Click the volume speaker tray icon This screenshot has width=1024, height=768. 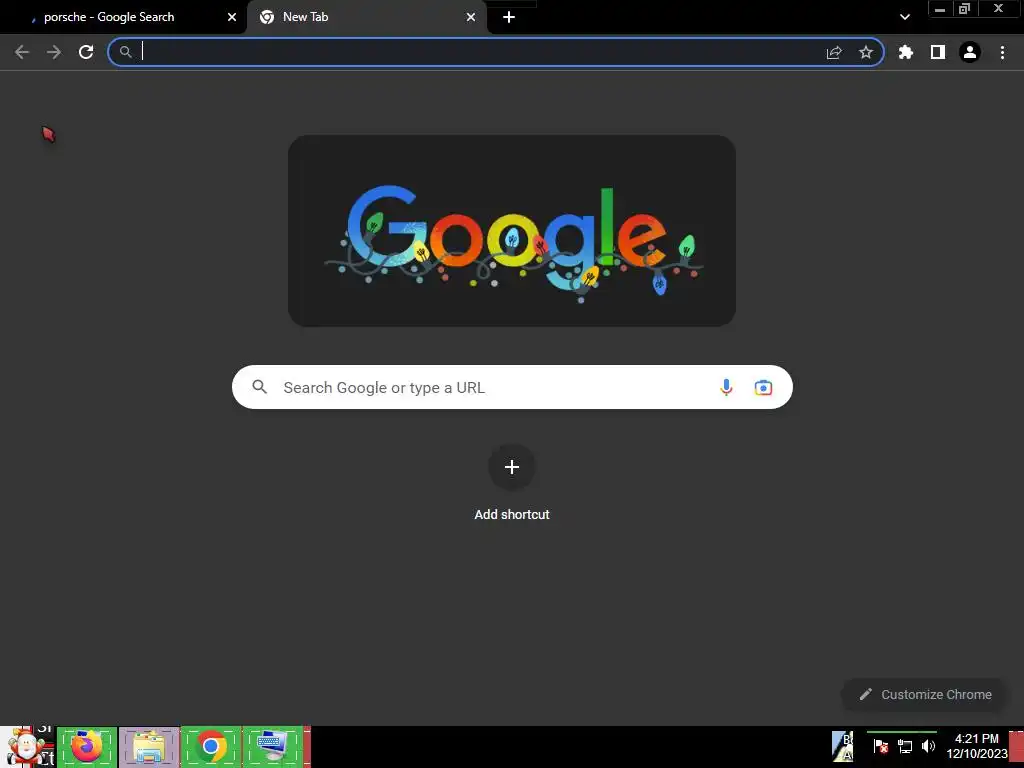pos(928,746)
